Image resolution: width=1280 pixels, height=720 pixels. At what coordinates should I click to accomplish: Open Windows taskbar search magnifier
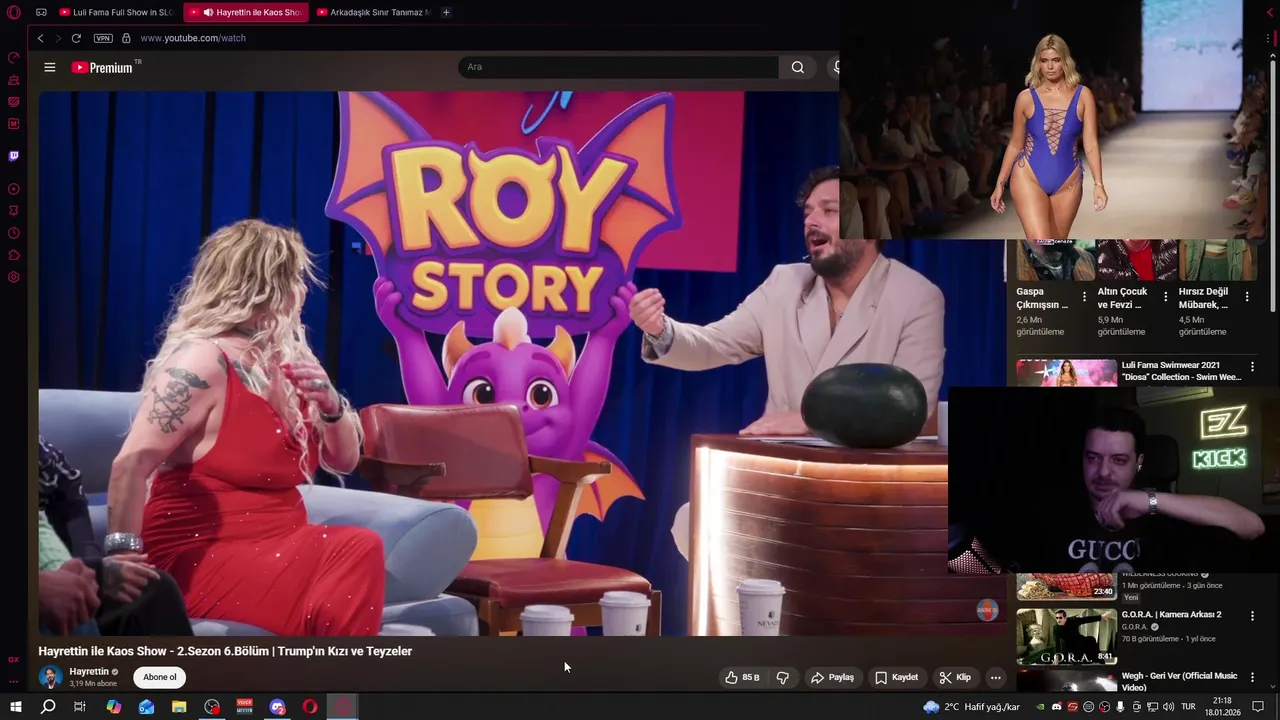[48, 707]
